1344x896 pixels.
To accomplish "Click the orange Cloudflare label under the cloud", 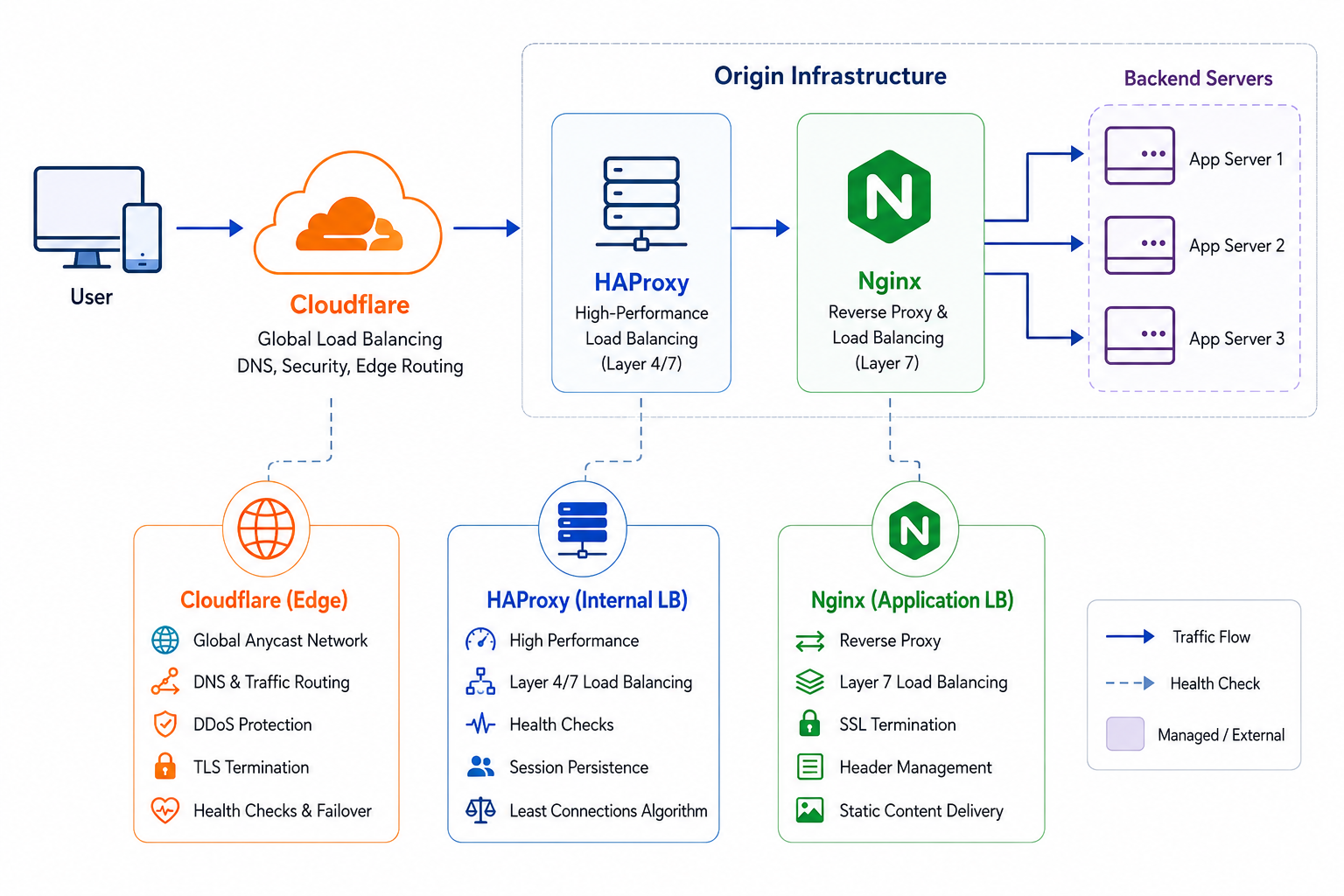I will [350, 304].
